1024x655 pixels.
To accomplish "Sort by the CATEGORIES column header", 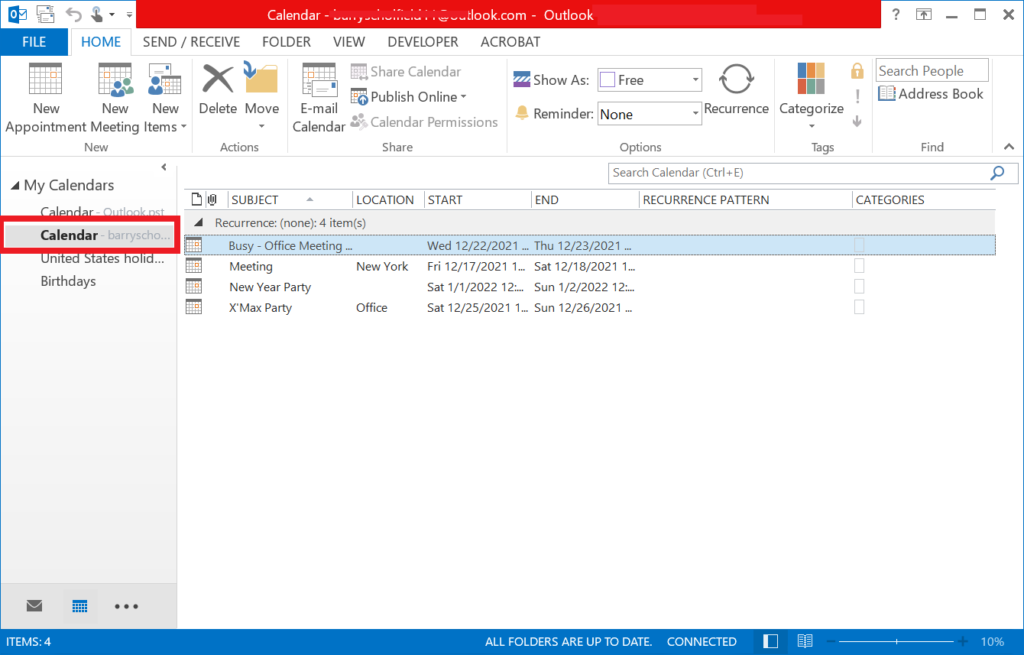I will pos(923,200).
